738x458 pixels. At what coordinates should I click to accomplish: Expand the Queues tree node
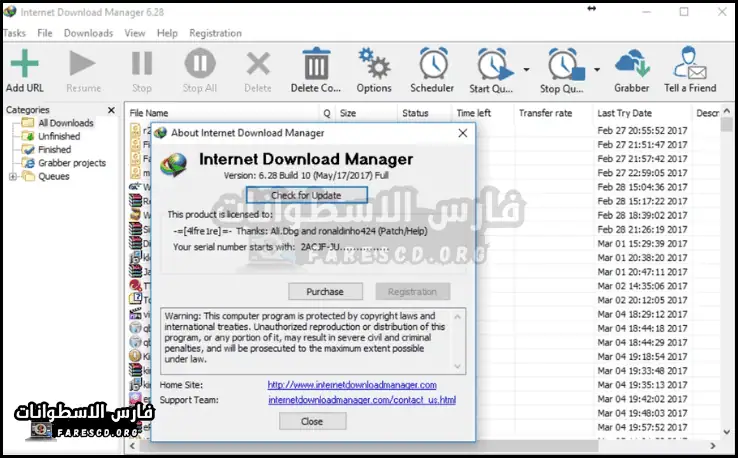click(13, 177)
